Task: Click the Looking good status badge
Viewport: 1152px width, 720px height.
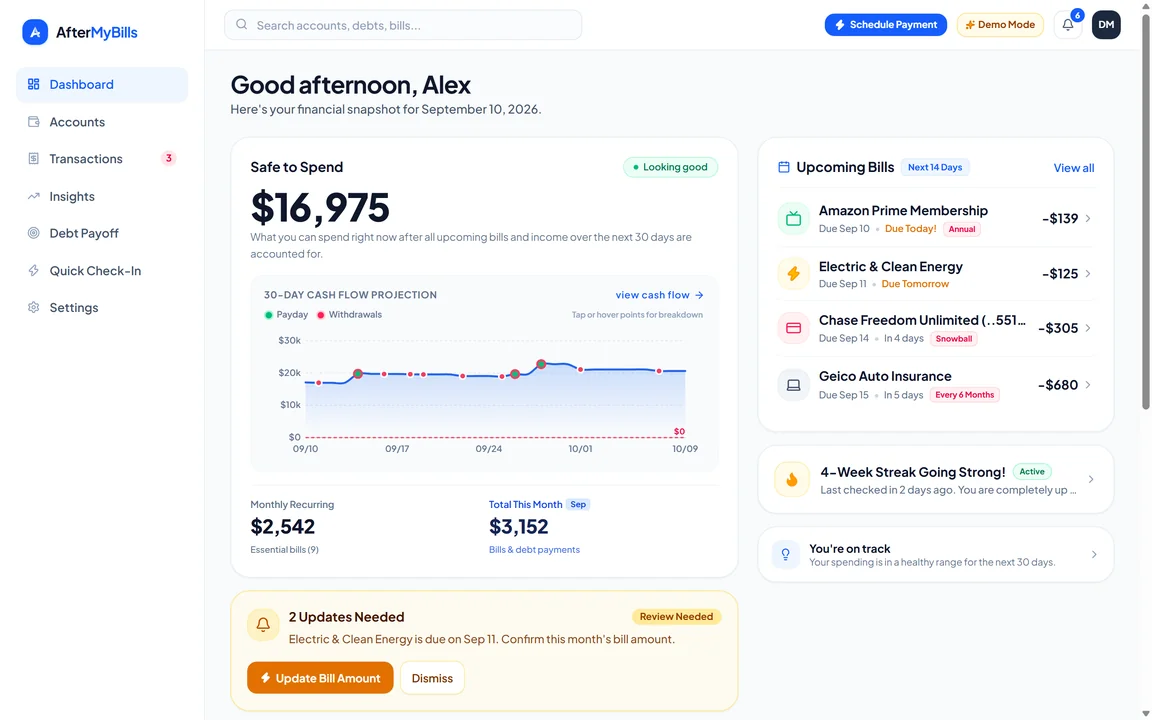Action: point(670,167)
